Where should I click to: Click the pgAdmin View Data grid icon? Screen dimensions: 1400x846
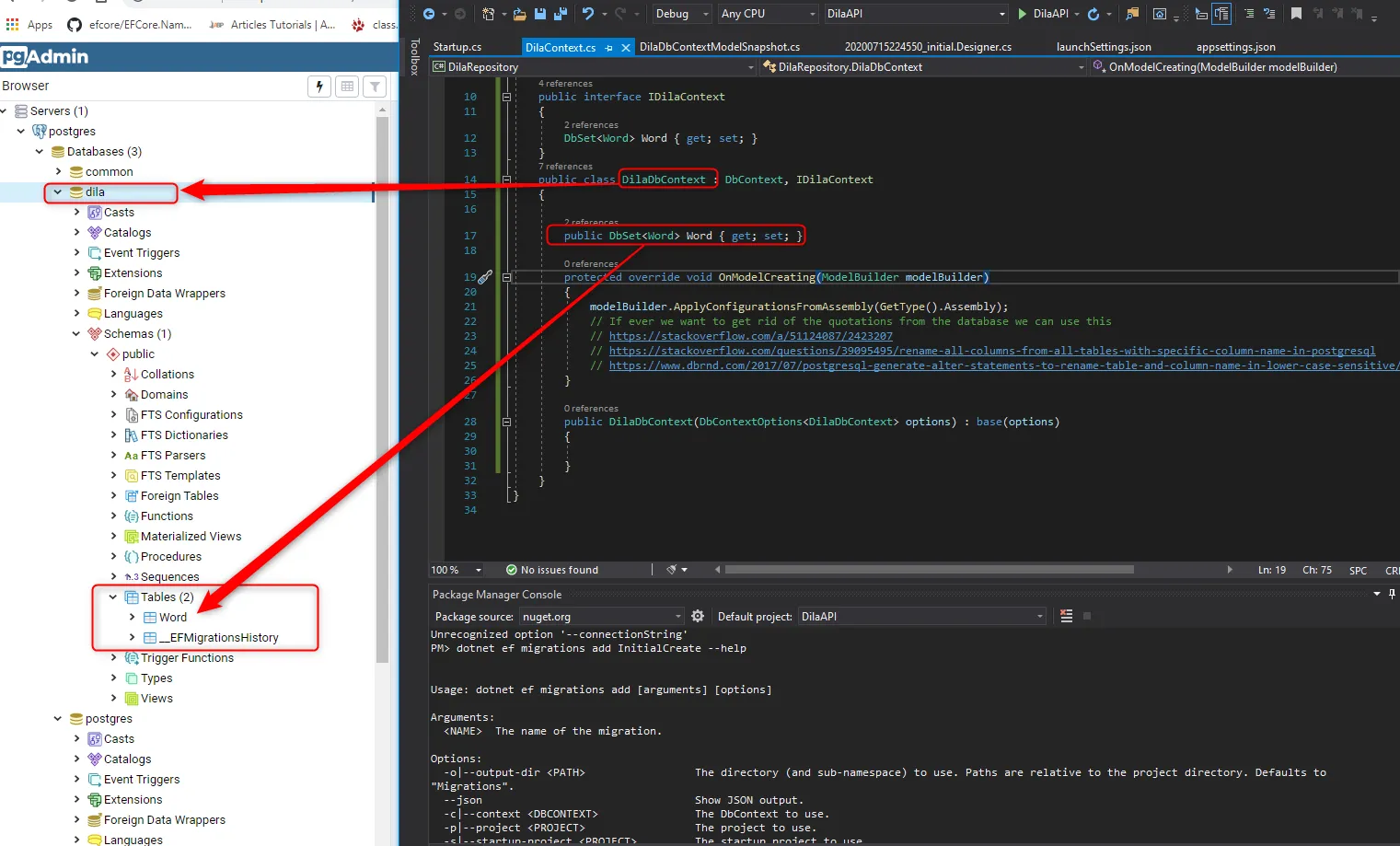pos(347,87)
